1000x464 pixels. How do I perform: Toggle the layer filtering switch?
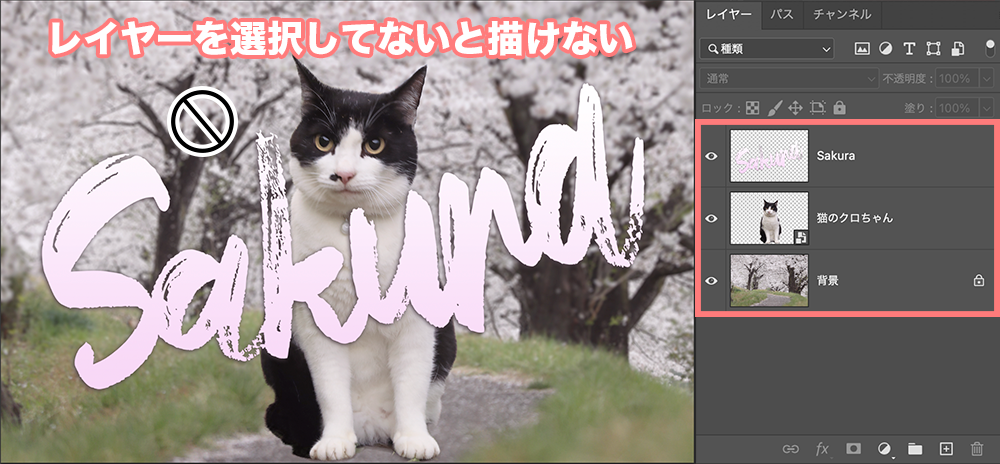point(989,48)
